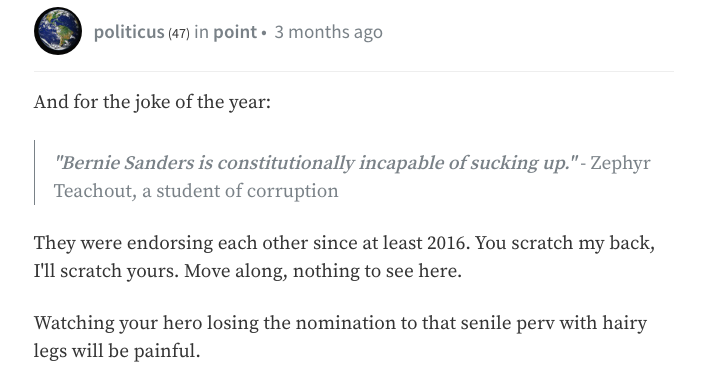
Task: Click the reputation score (47)
Action: point(179,33)
